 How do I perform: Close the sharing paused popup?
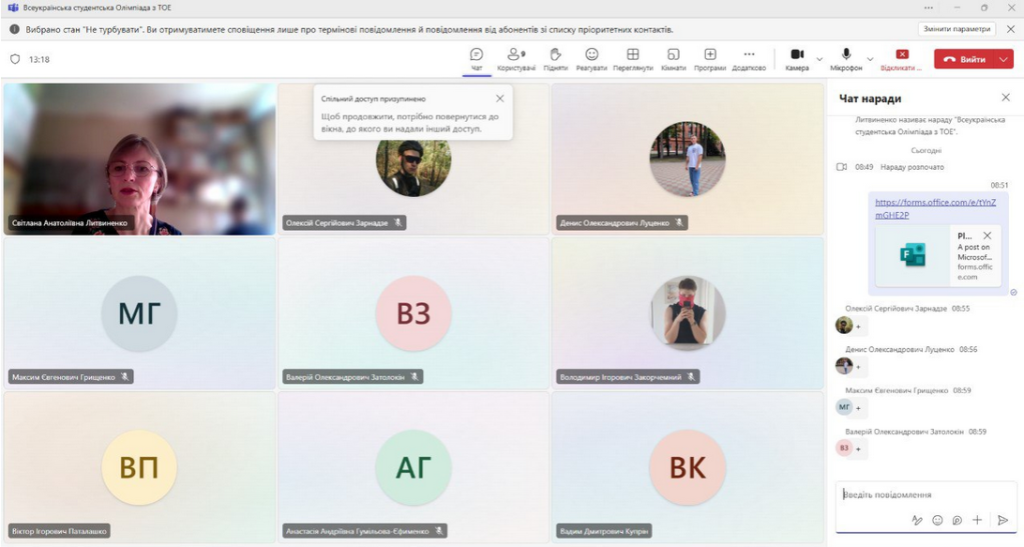[500, 99]
